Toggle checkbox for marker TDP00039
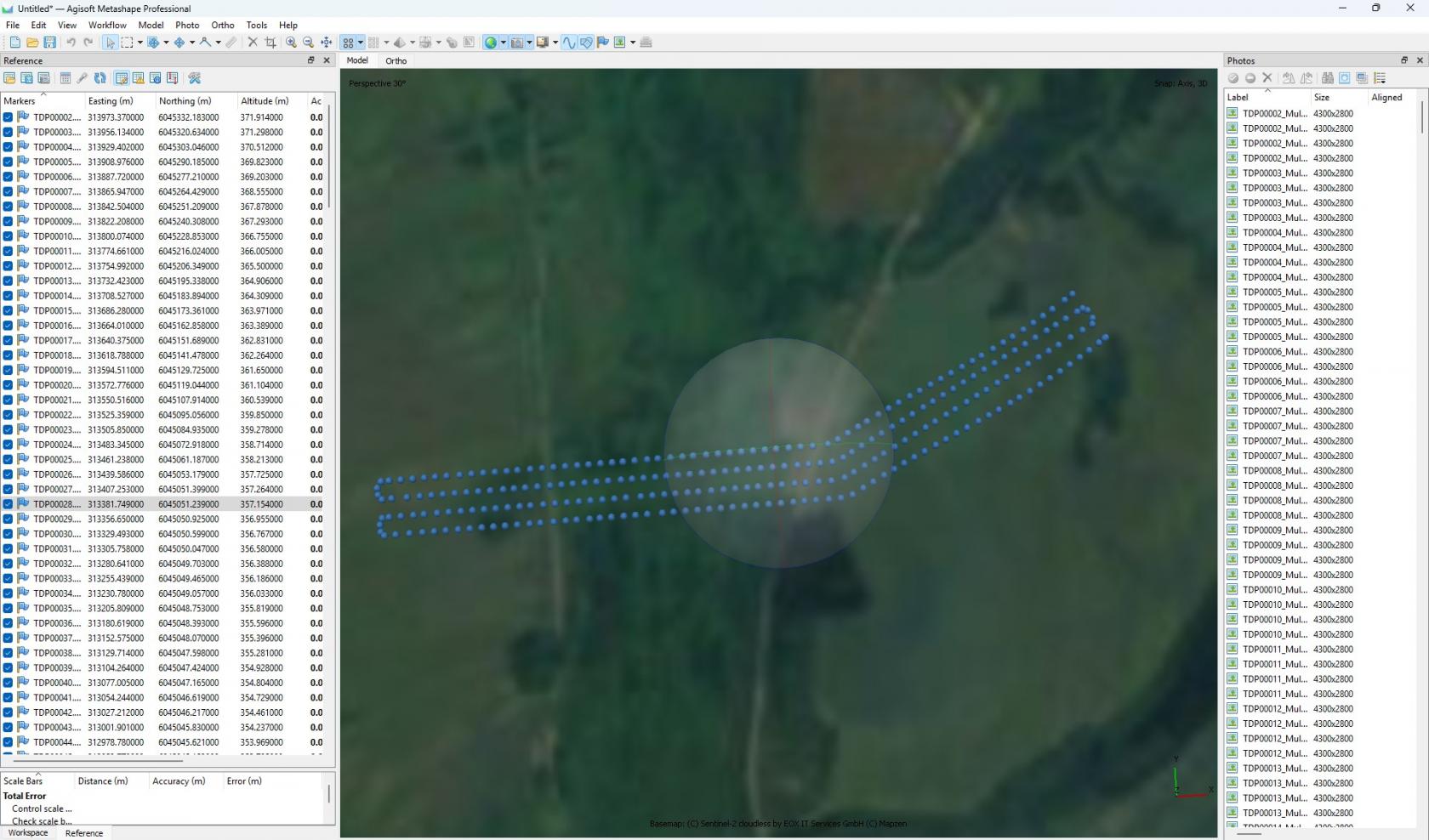This screenshot has height=840, width=1429. (8, 668)
